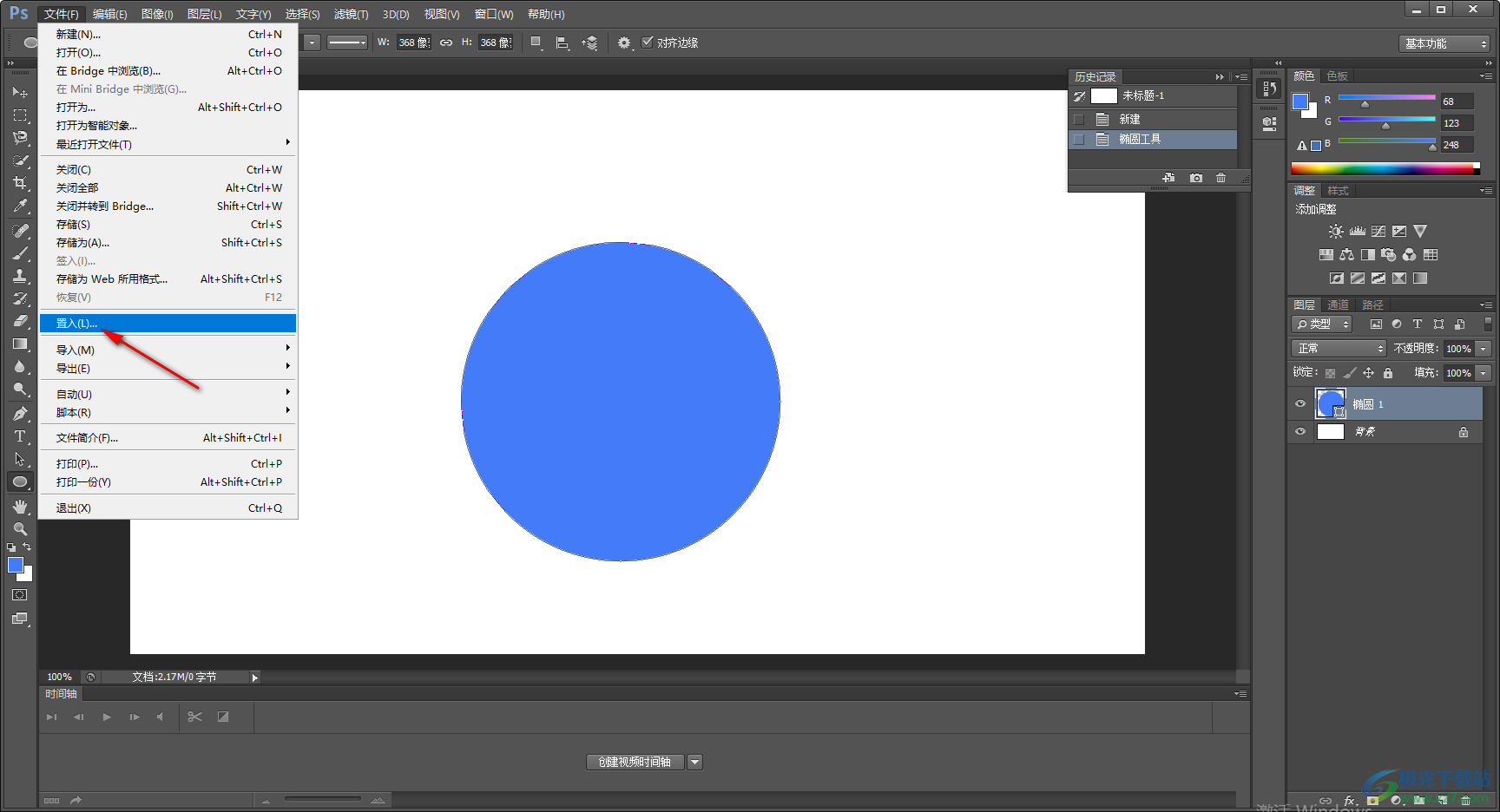Open the 类型 layer filter dropdown
The width and height of the screenshot is (1500, 812).
coord(1322,324)
